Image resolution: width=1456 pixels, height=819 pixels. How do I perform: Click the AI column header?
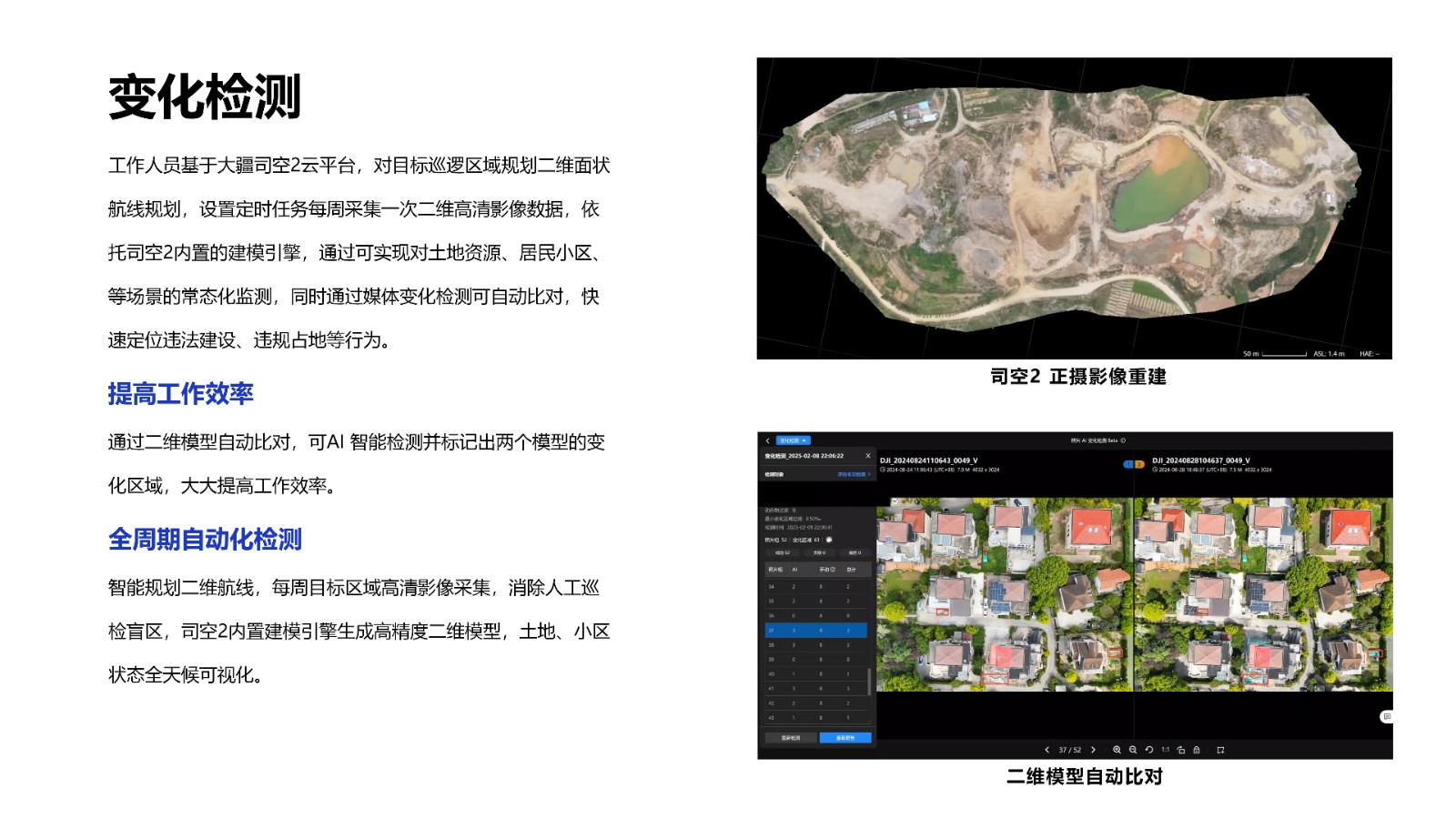tap(794, 570)
